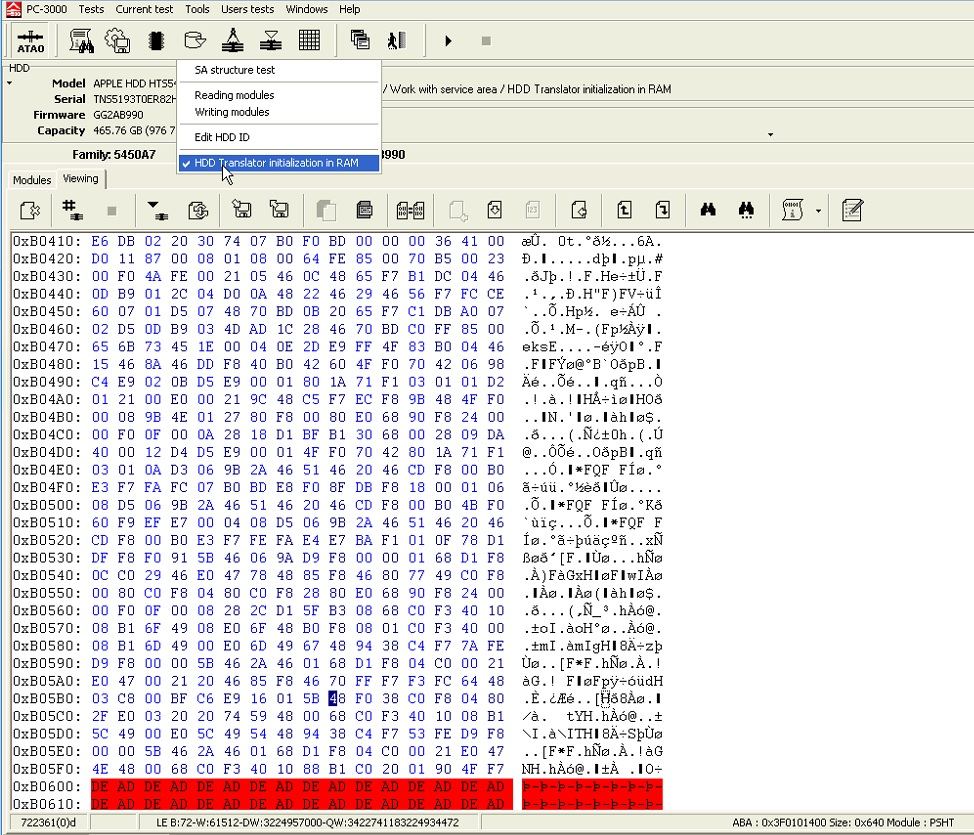
Task: Click the compass over platters icon
Action: [233, 41]
